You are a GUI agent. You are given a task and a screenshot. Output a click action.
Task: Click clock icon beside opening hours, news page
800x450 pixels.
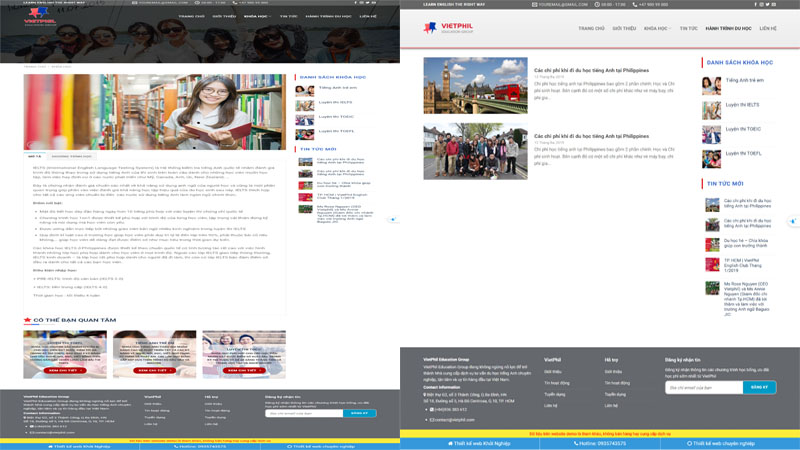click(597, 4)
